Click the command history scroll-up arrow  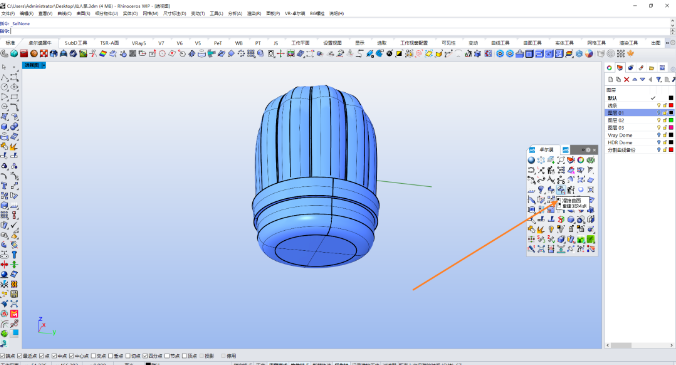(673, 20)
